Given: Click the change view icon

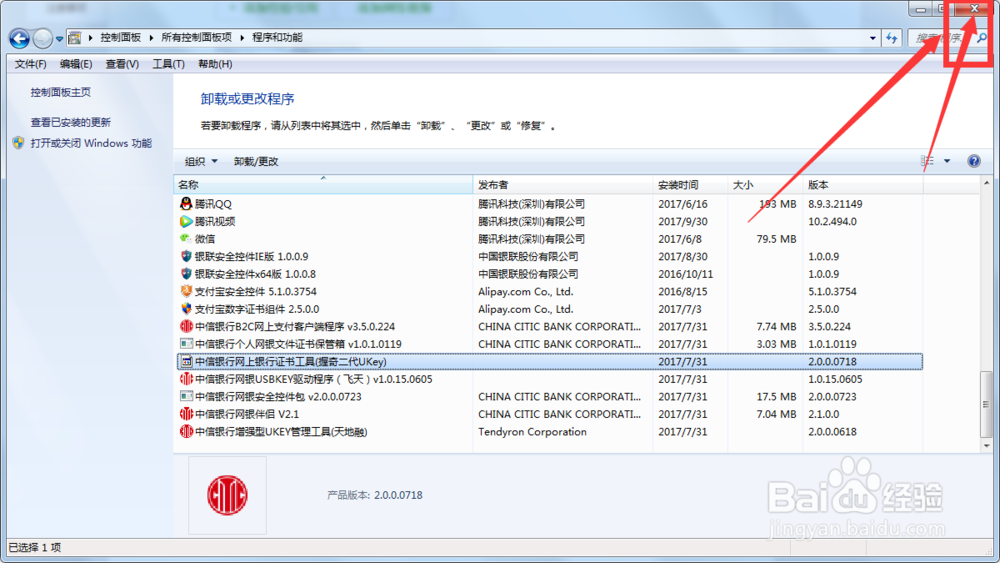Looking at the screenshot, I should pyautogui.click(x=927, y=161).
